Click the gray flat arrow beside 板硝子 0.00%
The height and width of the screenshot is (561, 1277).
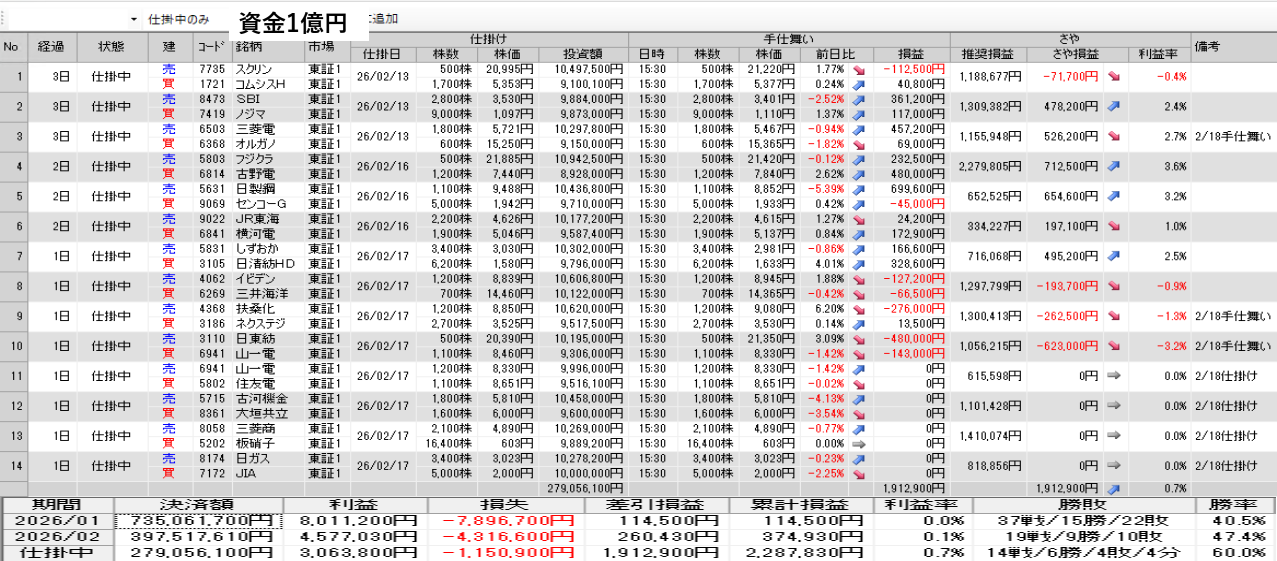click(x=859, y=443)
